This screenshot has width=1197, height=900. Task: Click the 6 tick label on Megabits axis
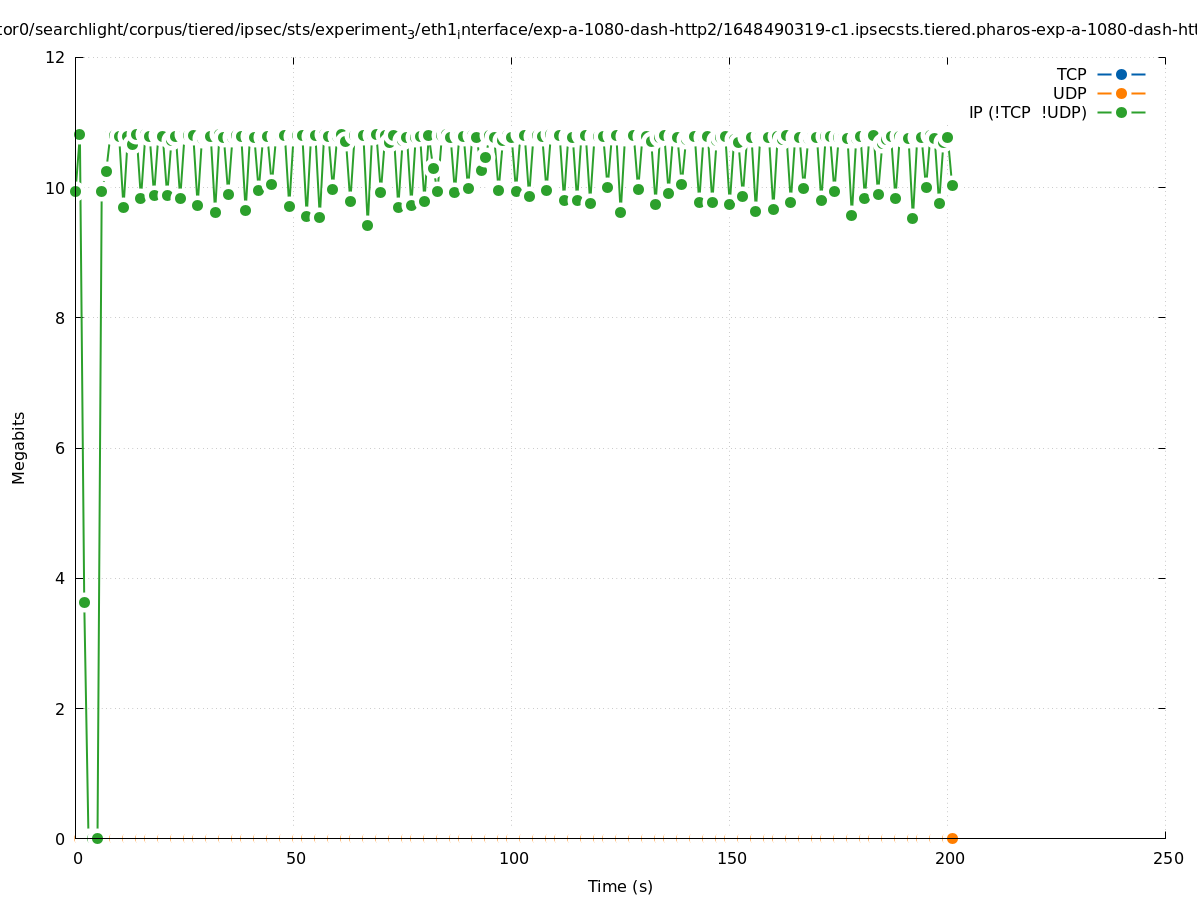(60, 448)
